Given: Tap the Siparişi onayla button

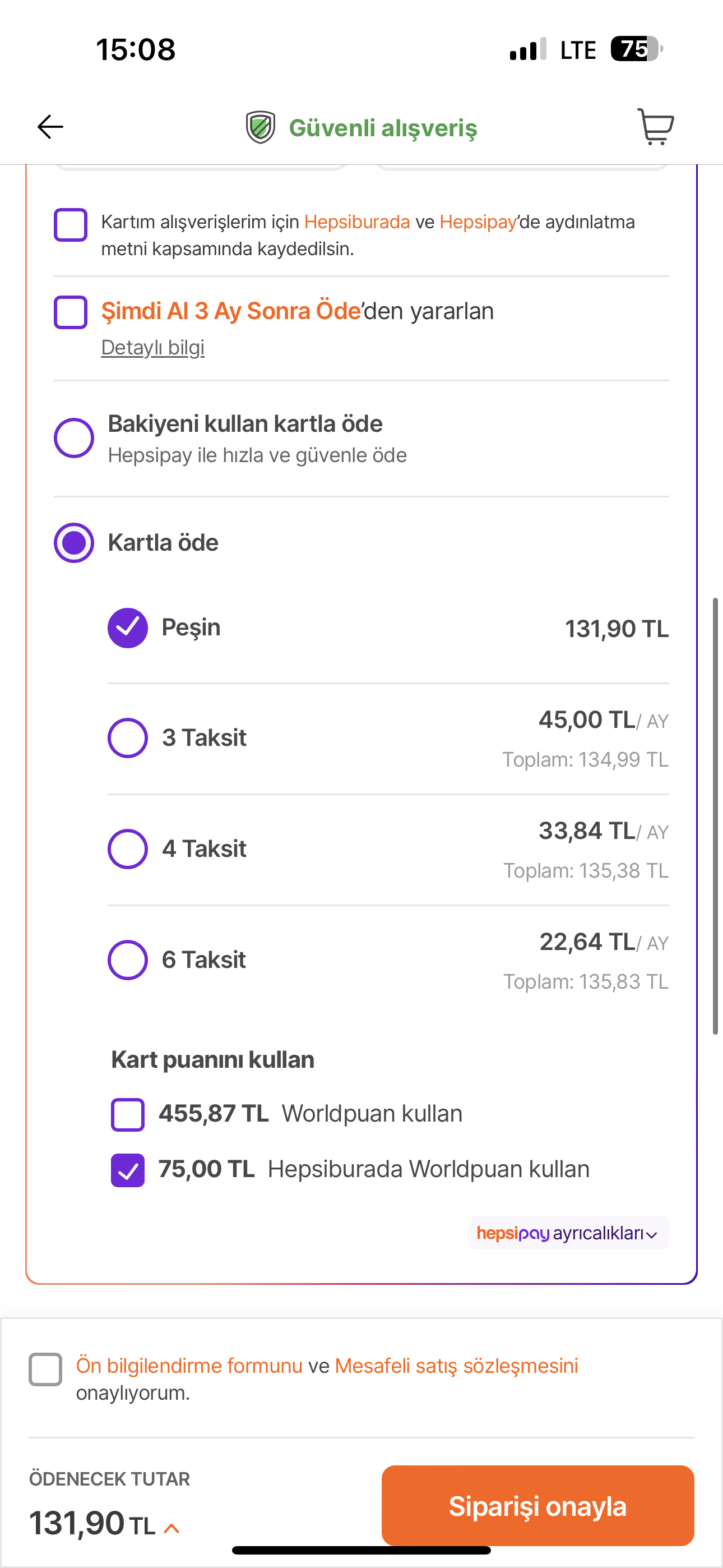Looking at the screenshot, I should 537,1505.
